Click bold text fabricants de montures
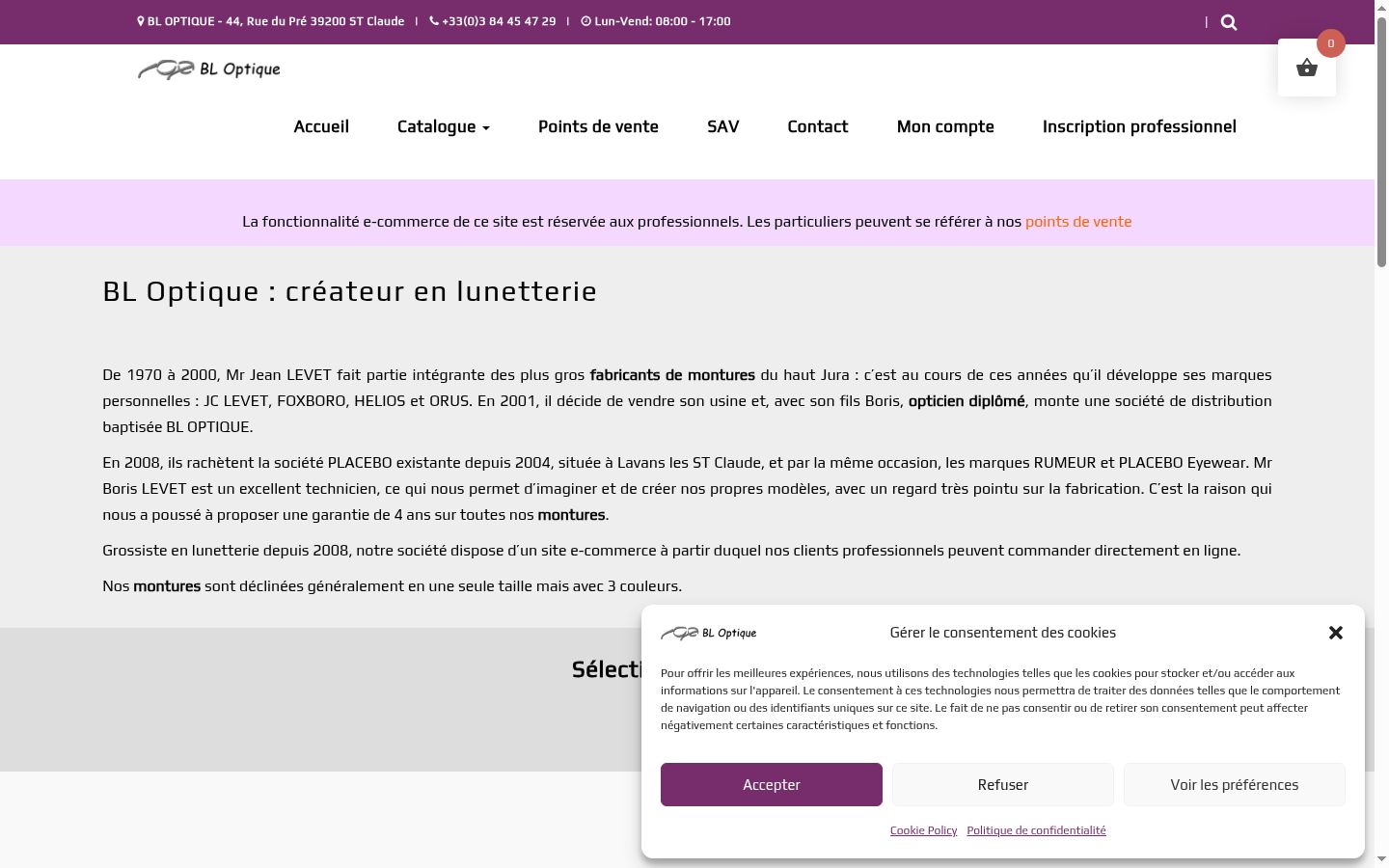The height and width of the screenshot is (868, 1389). pyautogui.click(x=672, y=375)
